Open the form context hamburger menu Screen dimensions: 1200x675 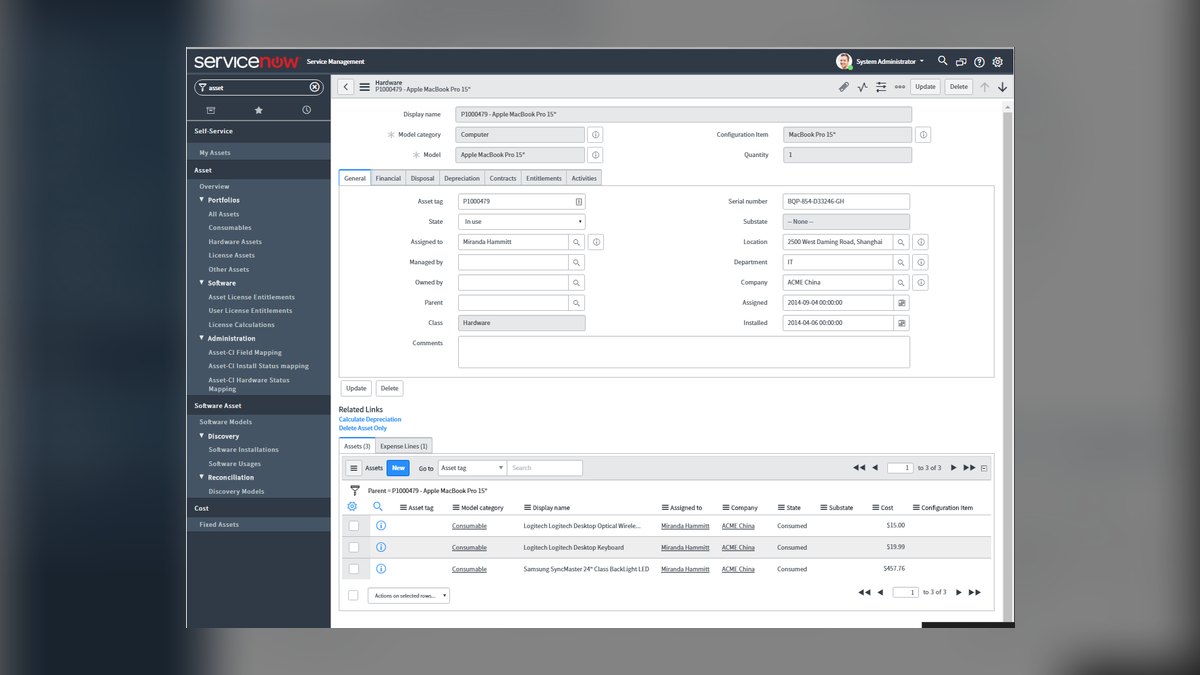(x=364, y=87)
